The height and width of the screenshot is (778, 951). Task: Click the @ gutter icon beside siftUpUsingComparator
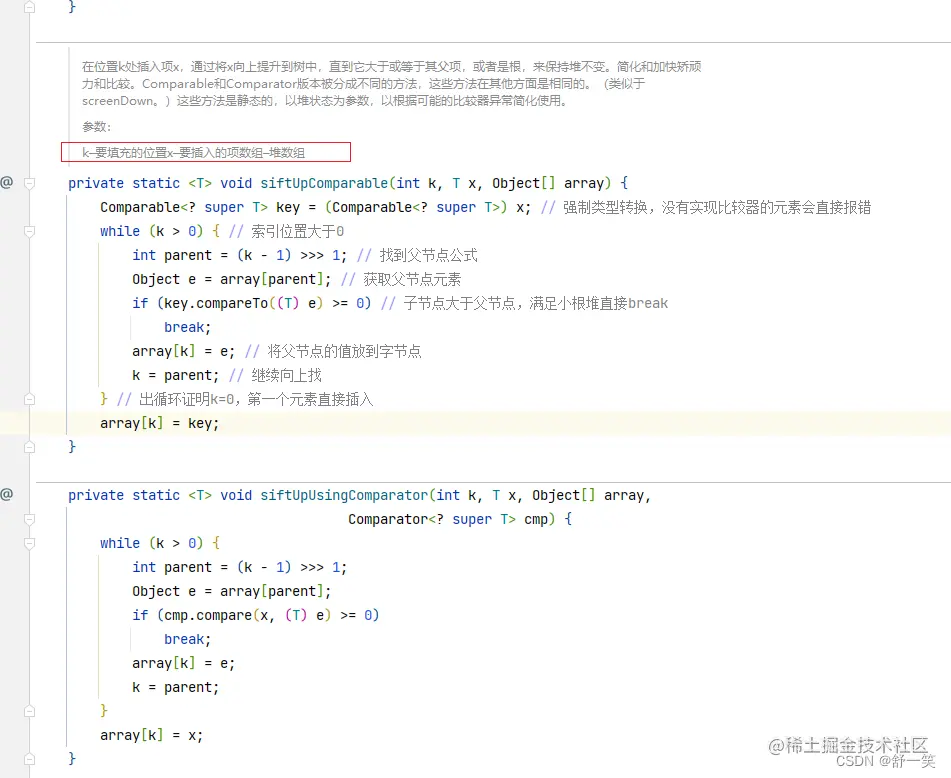[7, 494]
